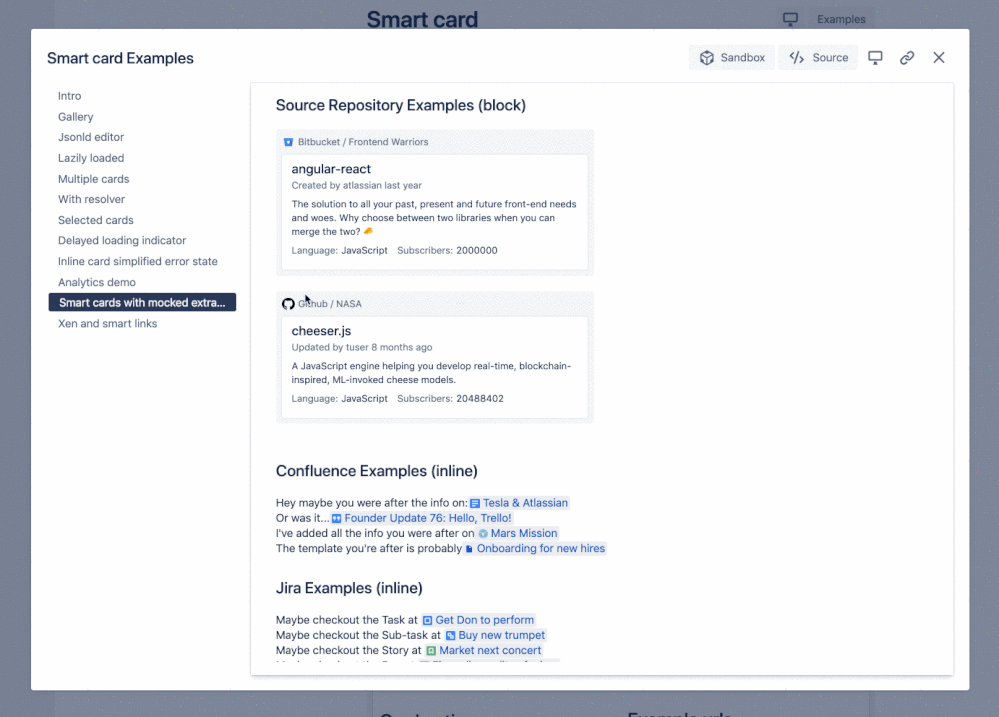Open Delayed loading indicator example
999x717 pixels.
click(x=122, y=240)
